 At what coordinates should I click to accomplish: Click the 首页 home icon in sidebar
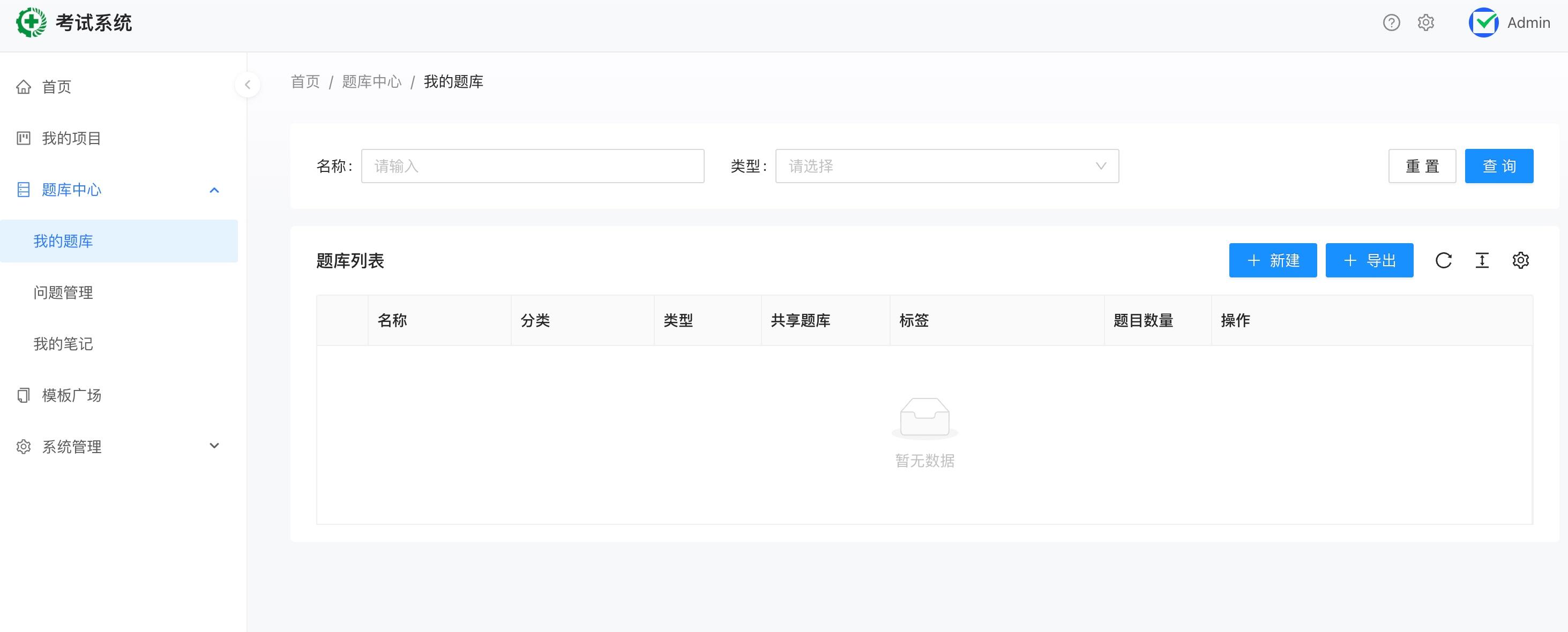point(24,87)
